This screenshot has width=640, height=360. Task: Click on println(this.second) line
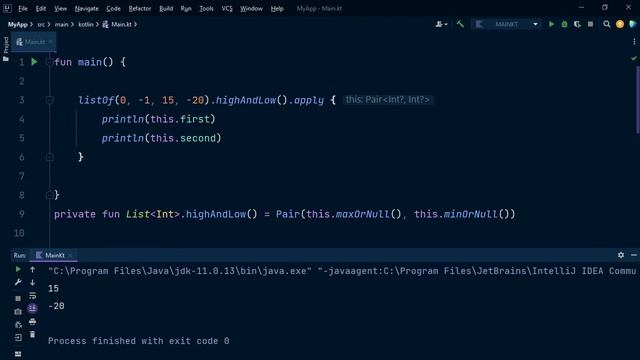(161, 138)
